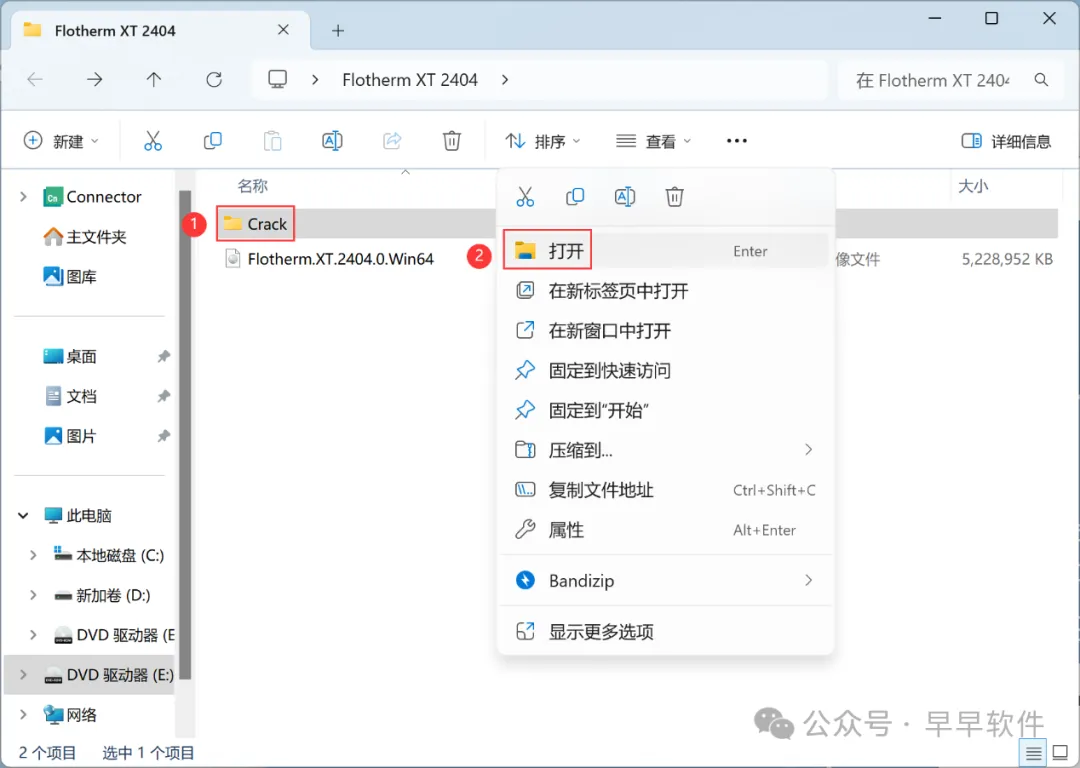Select 图库 in the sidebar

click(x=70, y=277)
